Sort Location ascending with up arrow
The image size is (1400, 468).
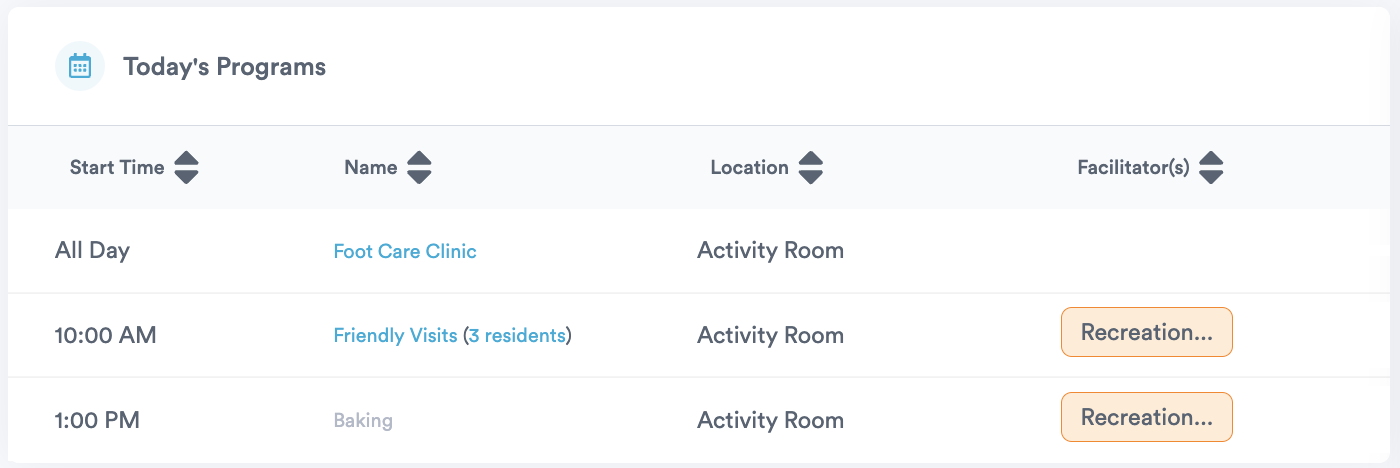coord(810,159)
